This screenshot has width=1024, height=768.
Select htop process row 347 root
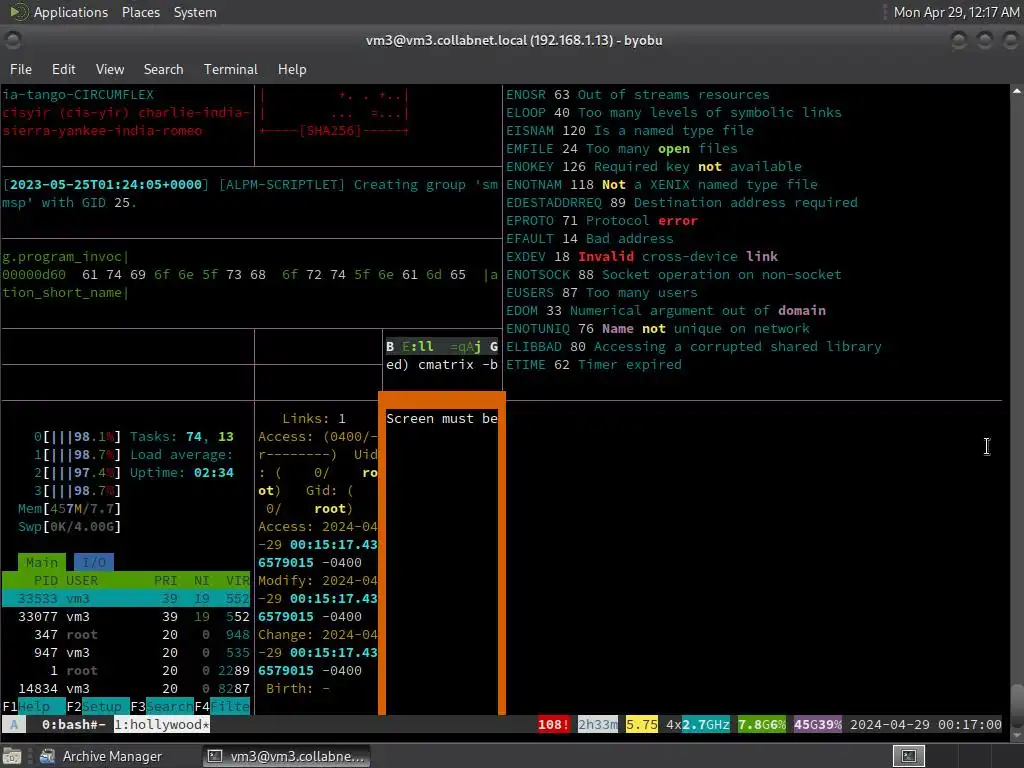point(126,635)
